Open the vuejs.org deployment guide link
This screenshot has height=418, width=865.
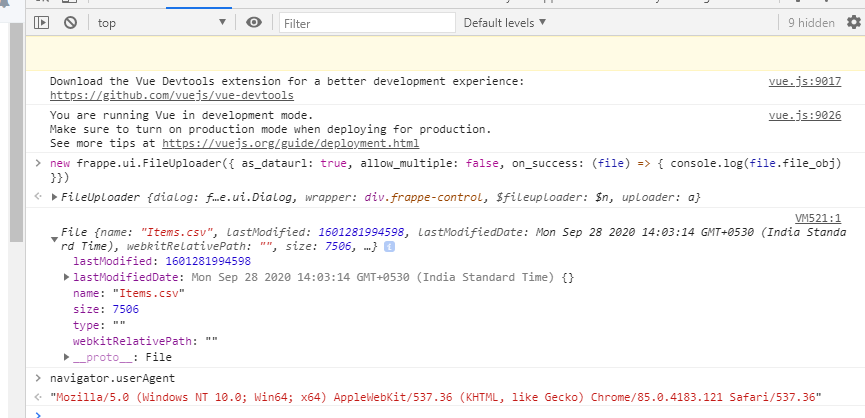click(x=290, y=143)
